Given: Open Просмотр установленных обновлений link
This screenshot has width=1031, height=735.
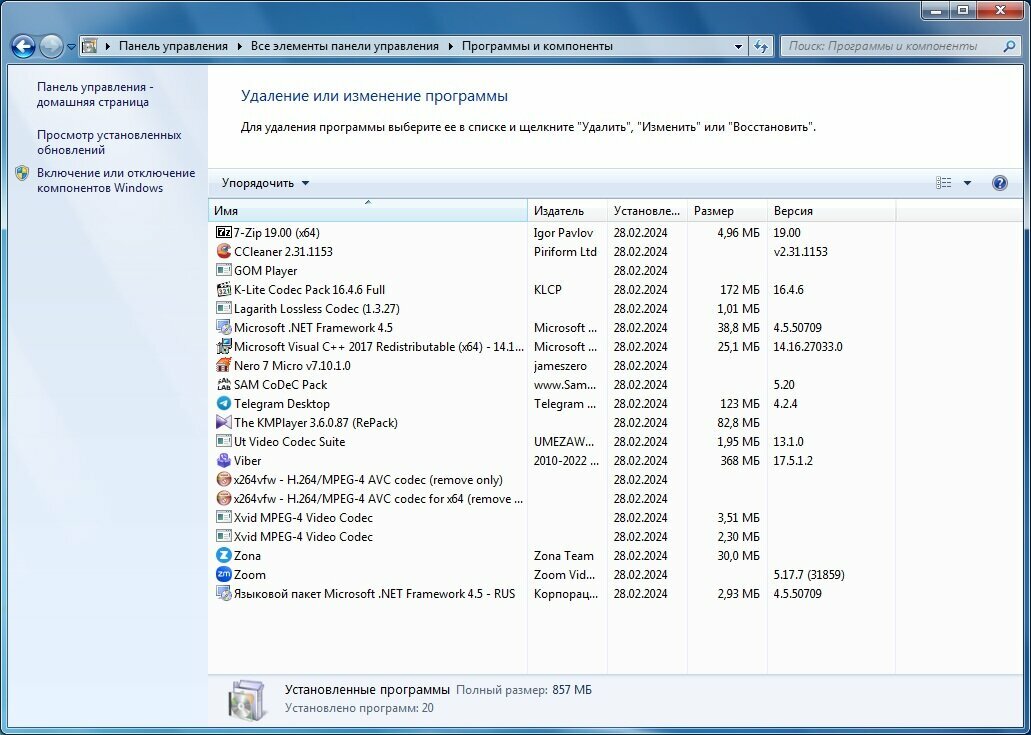Looking at the screenshot, I should point(109,142).
